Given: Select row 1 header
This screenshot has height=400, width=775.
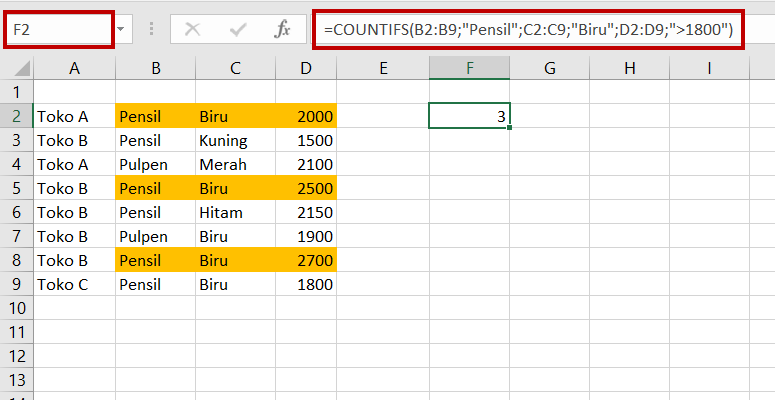Looking at the screenshot, I should coord(16,92).
